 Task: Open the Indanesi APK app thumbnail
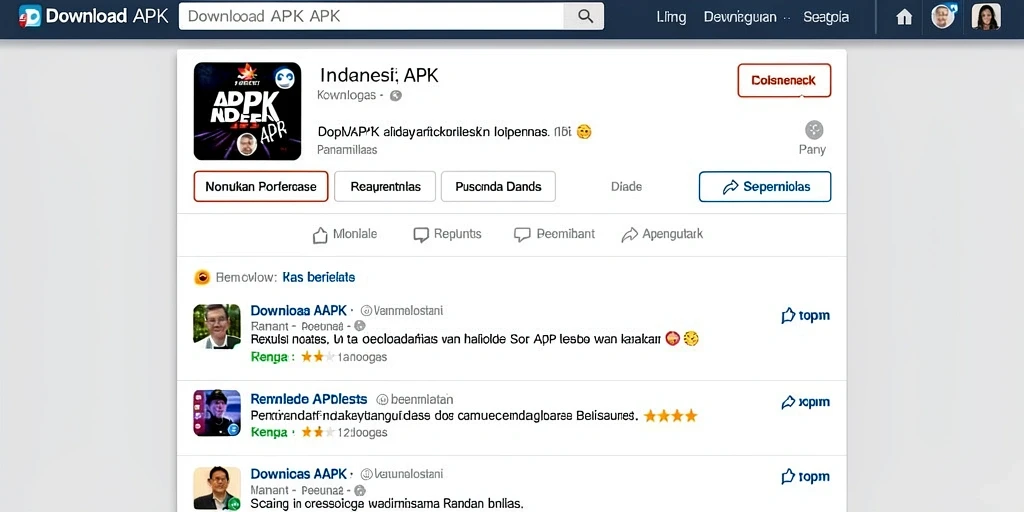pos(248,111)
